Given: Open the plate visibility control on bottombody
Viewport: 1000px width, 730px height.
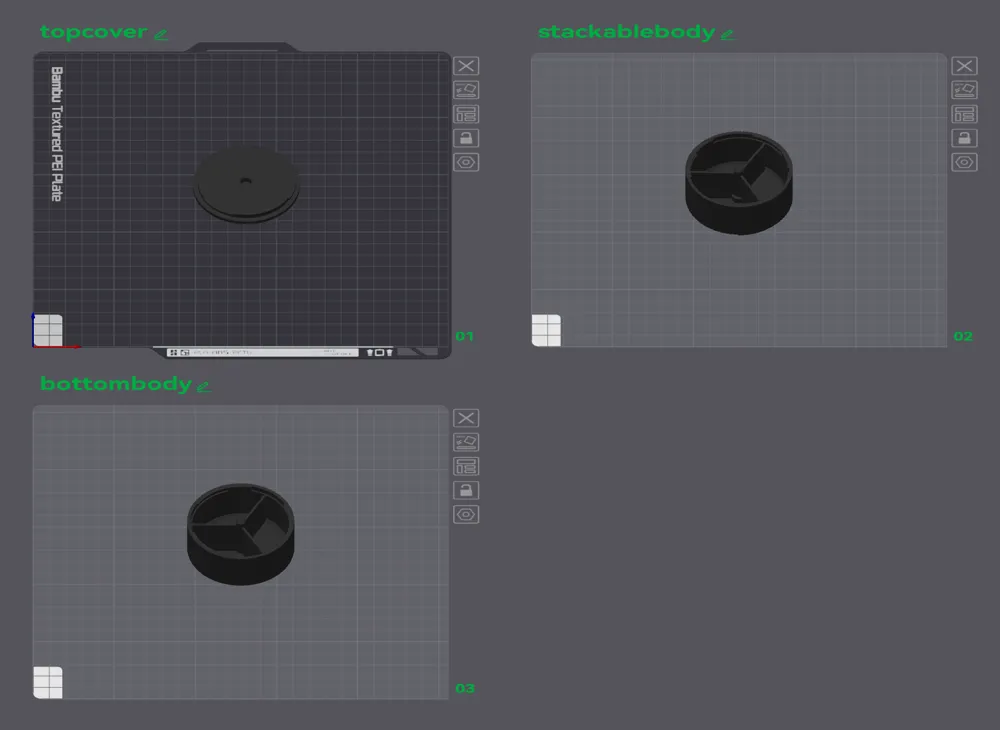Looking at the screenshot, I should tap(465, 514).
